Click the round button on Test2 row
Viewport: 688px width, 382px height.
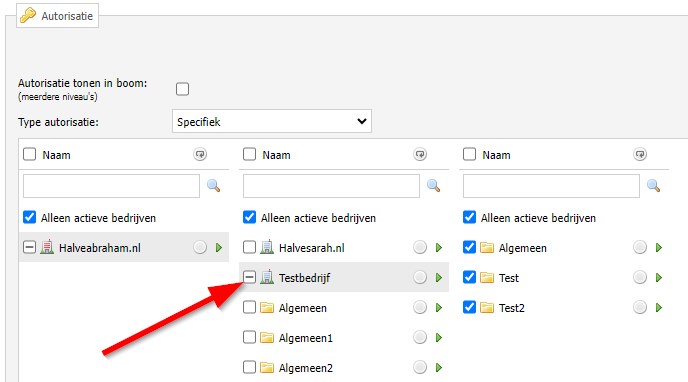(640, 307)
